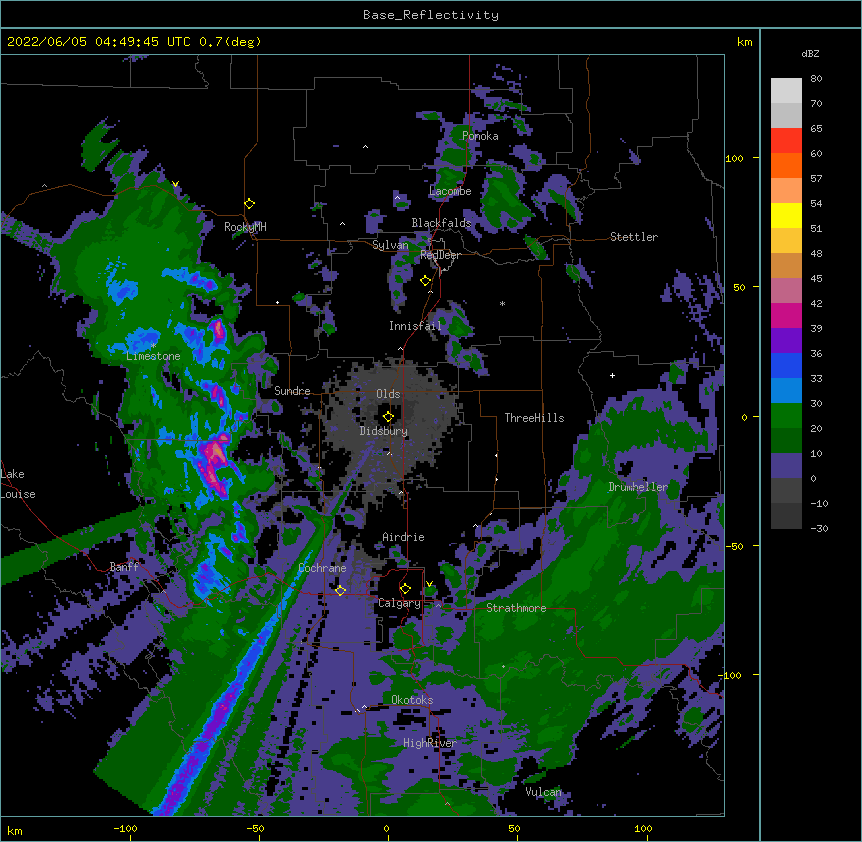Select the Didsbury label
The width and height of the screenshot is (862, 842).
[384, 431]
